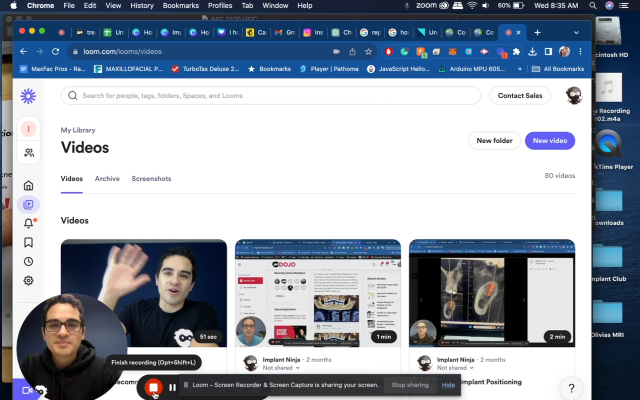This screenshot has height=400, width=640.
Task: Hide the screen sharing notification bar
Action: pos(448,385)
